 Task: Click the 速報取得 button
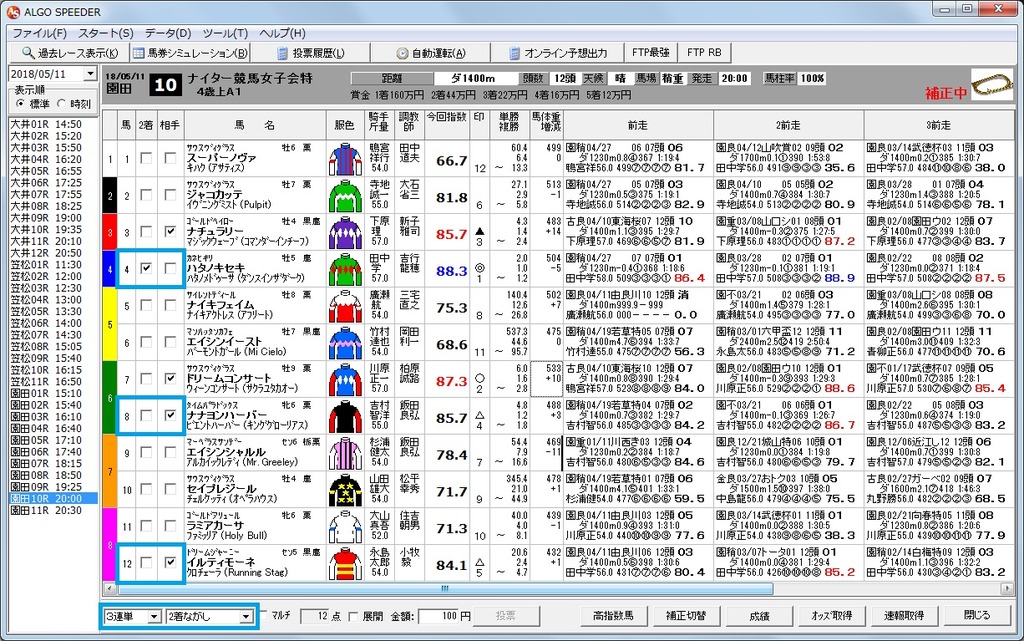(x=904, y=616)
